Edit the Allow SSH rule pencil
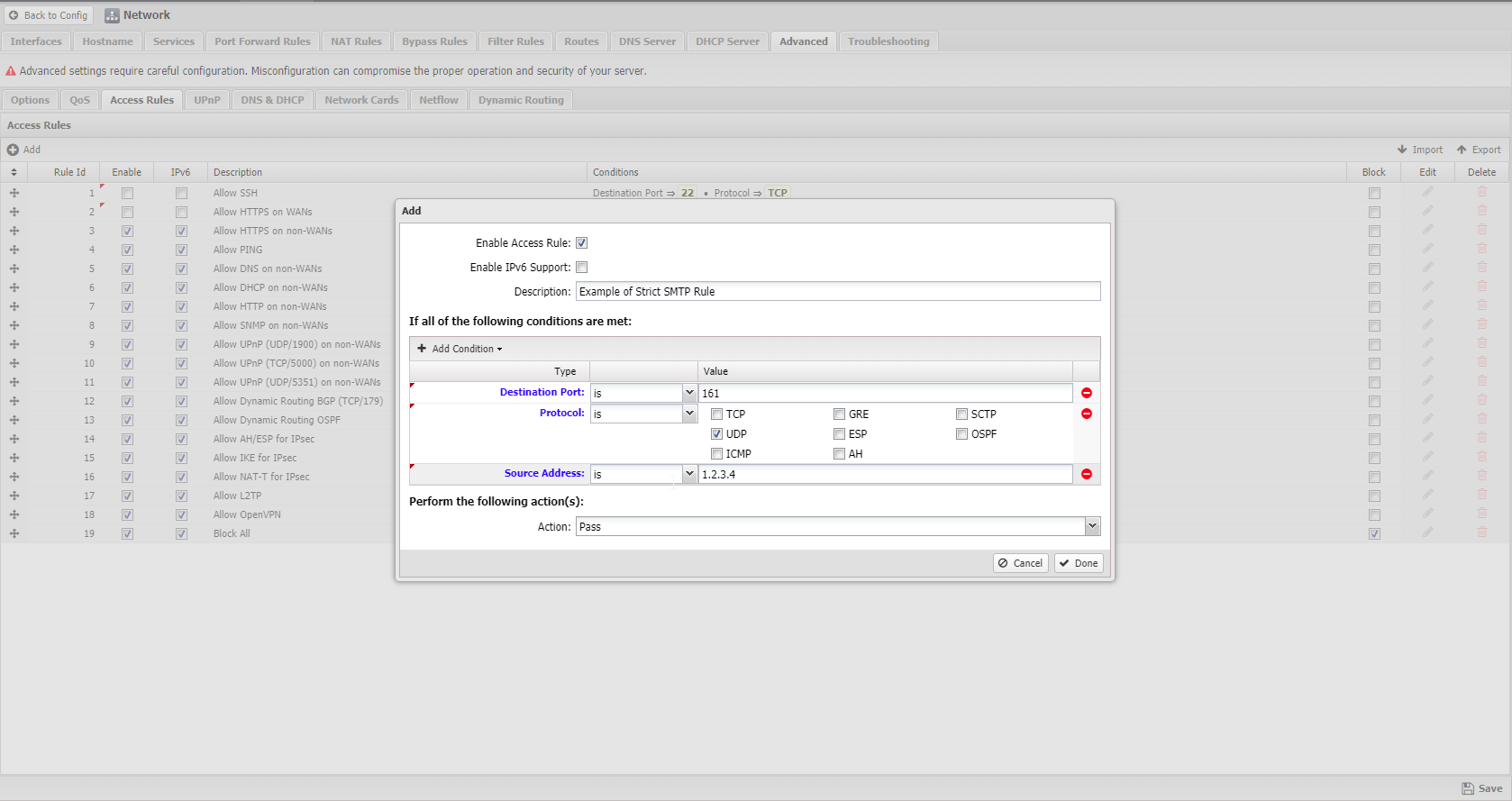 (x=1427, y=192)
